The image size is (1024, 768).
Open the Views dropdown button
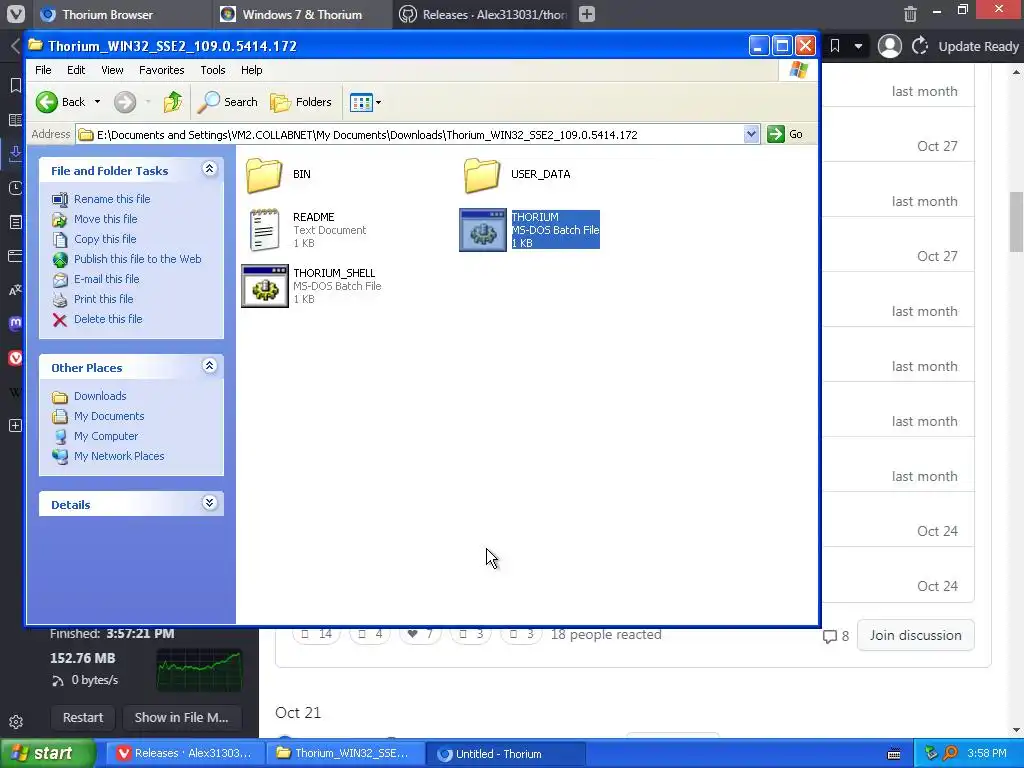pyautogui.click(x=365, y=102)
